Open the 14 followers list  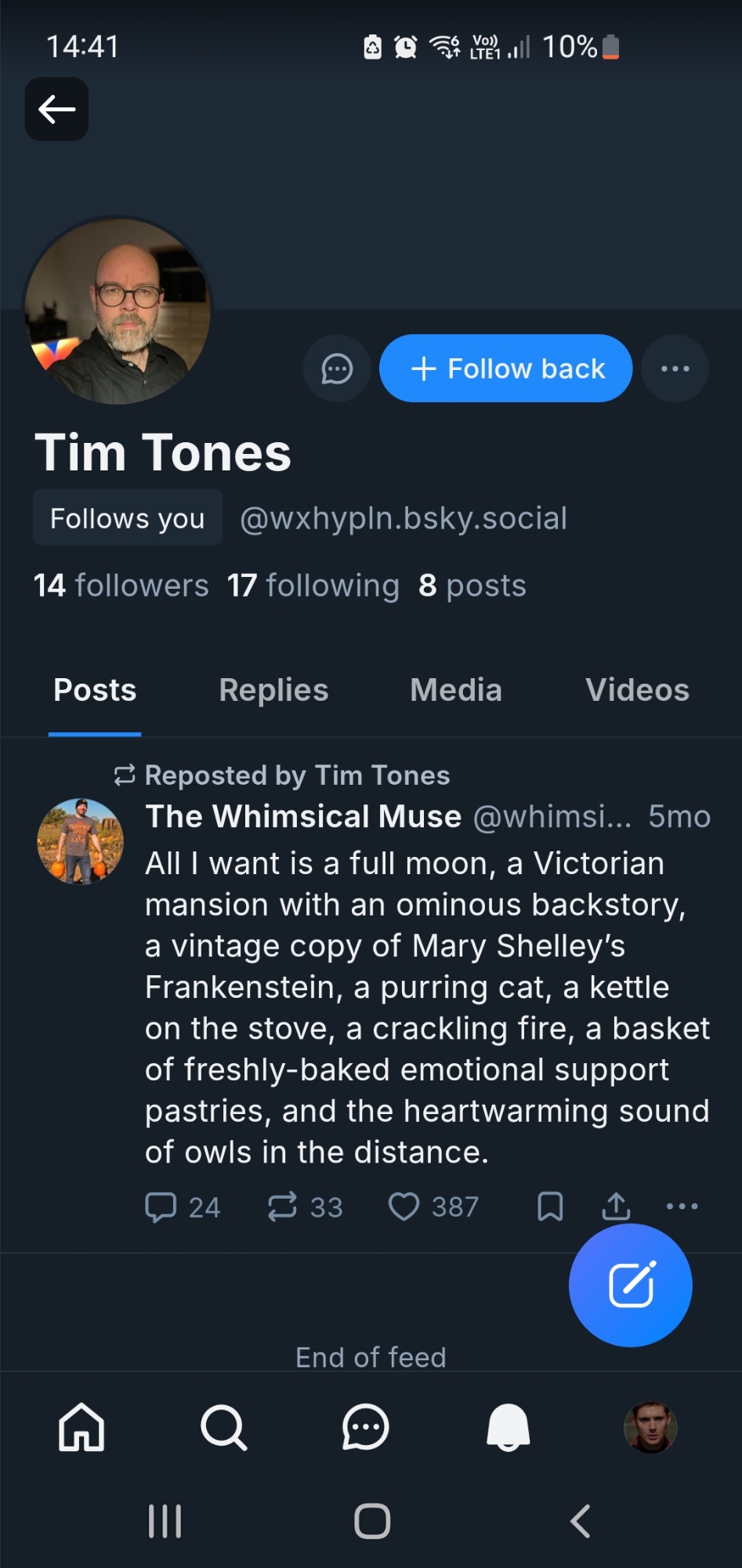tap(121, 586)
